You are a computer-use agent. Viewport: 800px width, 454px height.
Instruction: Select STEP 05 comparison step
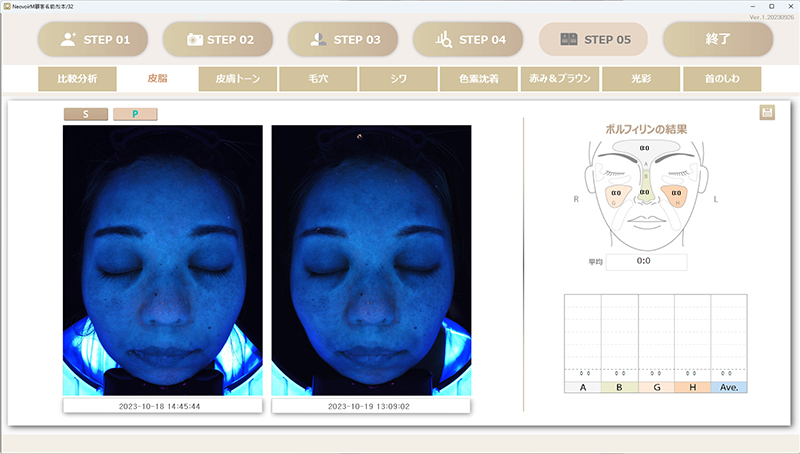(x=593, y=40)
